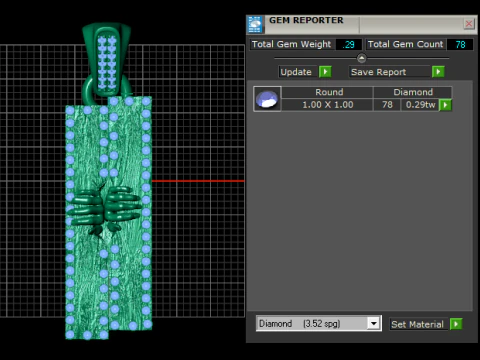Image resolution: width=480 pixels, height=360 pixels.
Task: Click the green arrow beside Set Material
Action: coord(456,324)
